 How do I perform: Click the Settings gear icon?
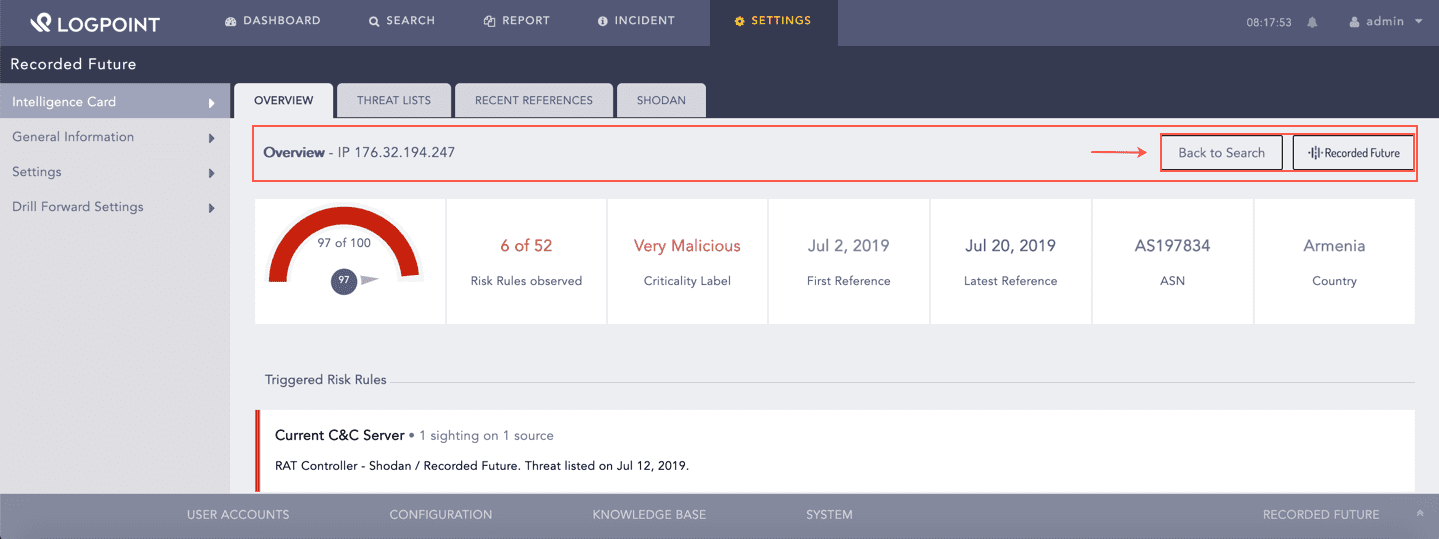(739, 21)
